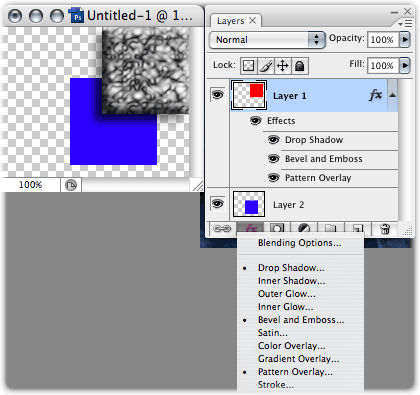420x395 pixels.
Task: Open the Fill slider arrow
Action: click(405, 65)
